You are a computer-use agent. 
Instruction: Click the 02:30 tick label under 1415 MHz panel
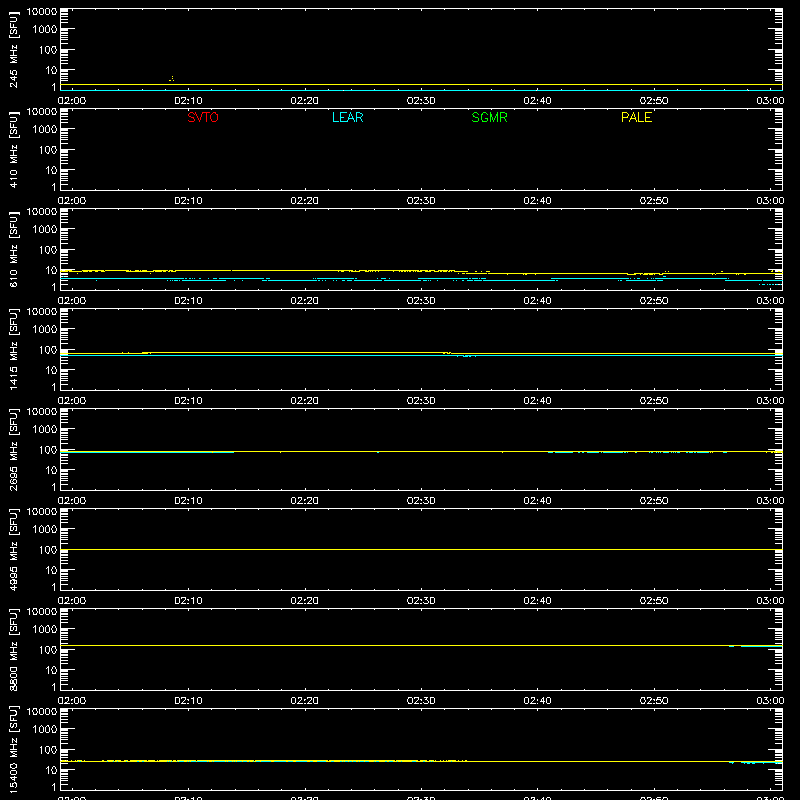click(421, 401)
